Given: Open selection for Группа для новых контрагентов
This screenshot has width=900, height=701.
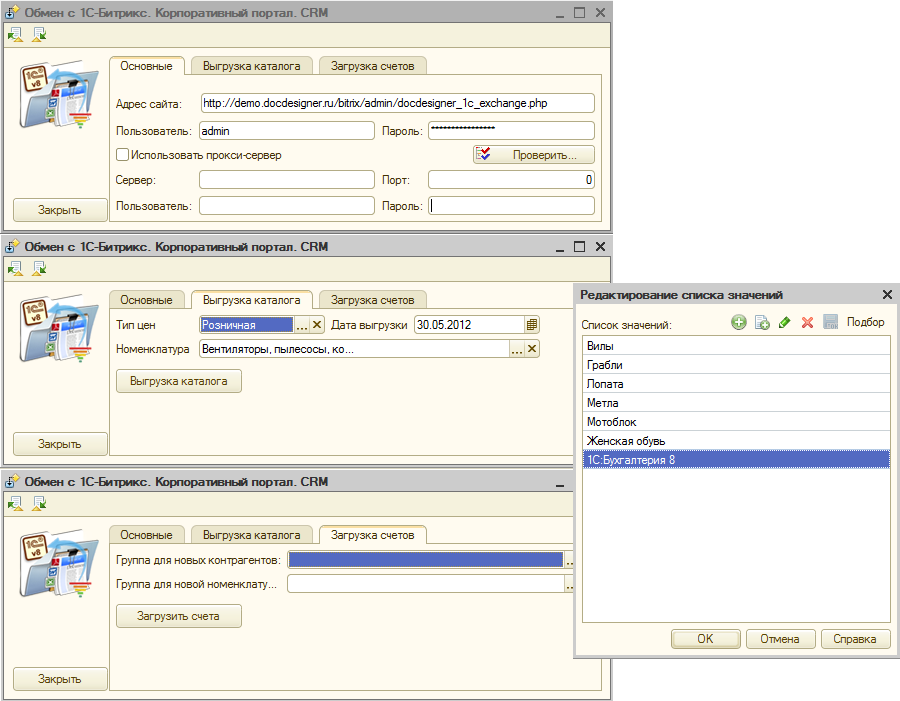Looking at the screenshot, I should (569, 560).
